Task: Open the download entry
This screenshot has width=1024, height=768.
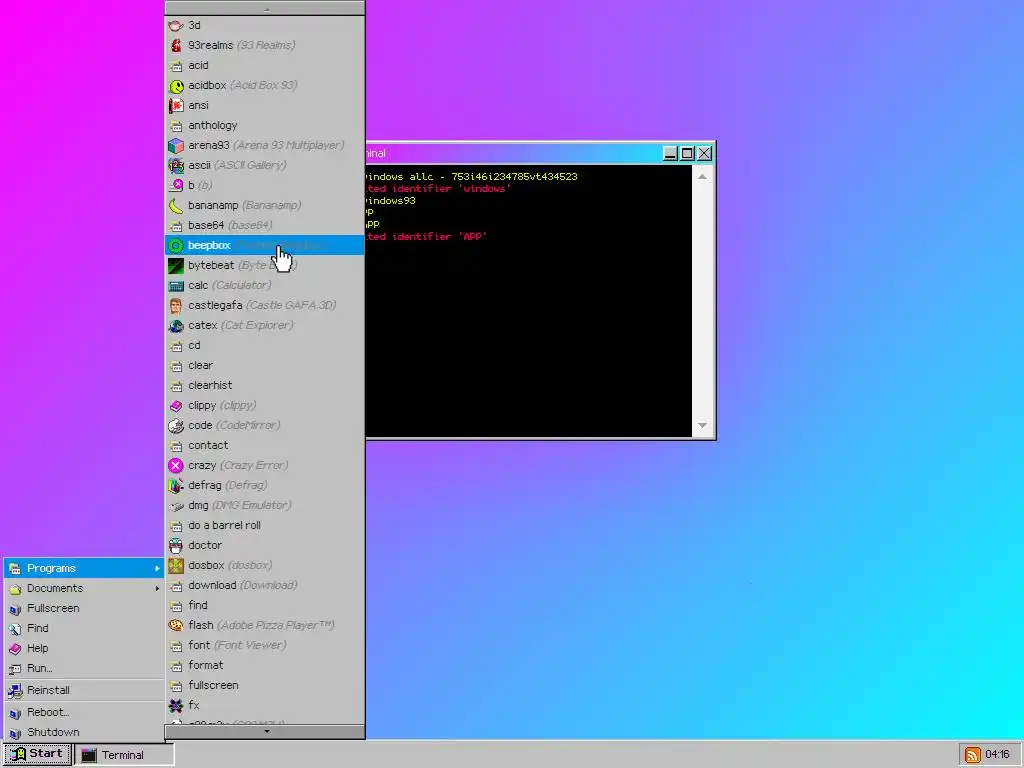Action: point(265,585)
